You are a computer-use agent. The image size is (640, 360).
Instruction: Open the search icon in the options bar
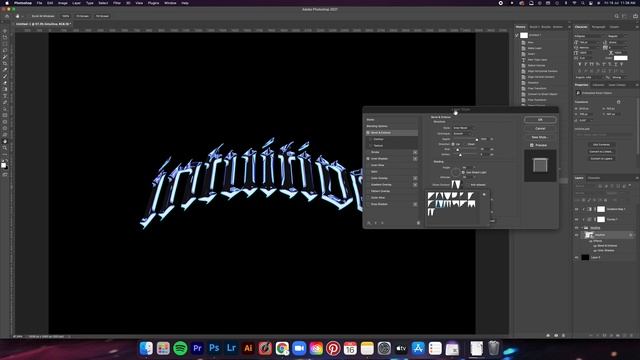click(x=617, y=16)
